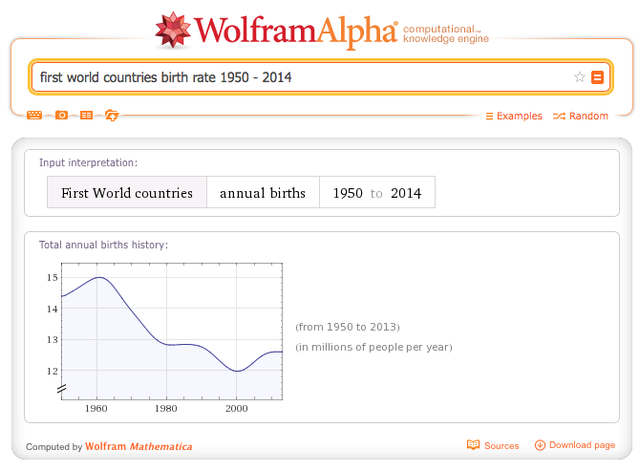Click the 1960 x-axis label on the plot
The image size is (640, 471).
96,409
